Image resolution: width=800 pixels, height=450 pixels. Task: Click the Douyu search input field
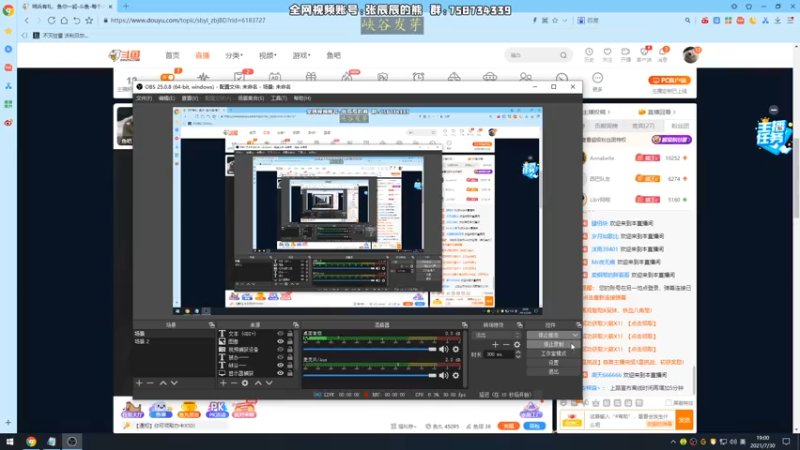tap(533, 55)
